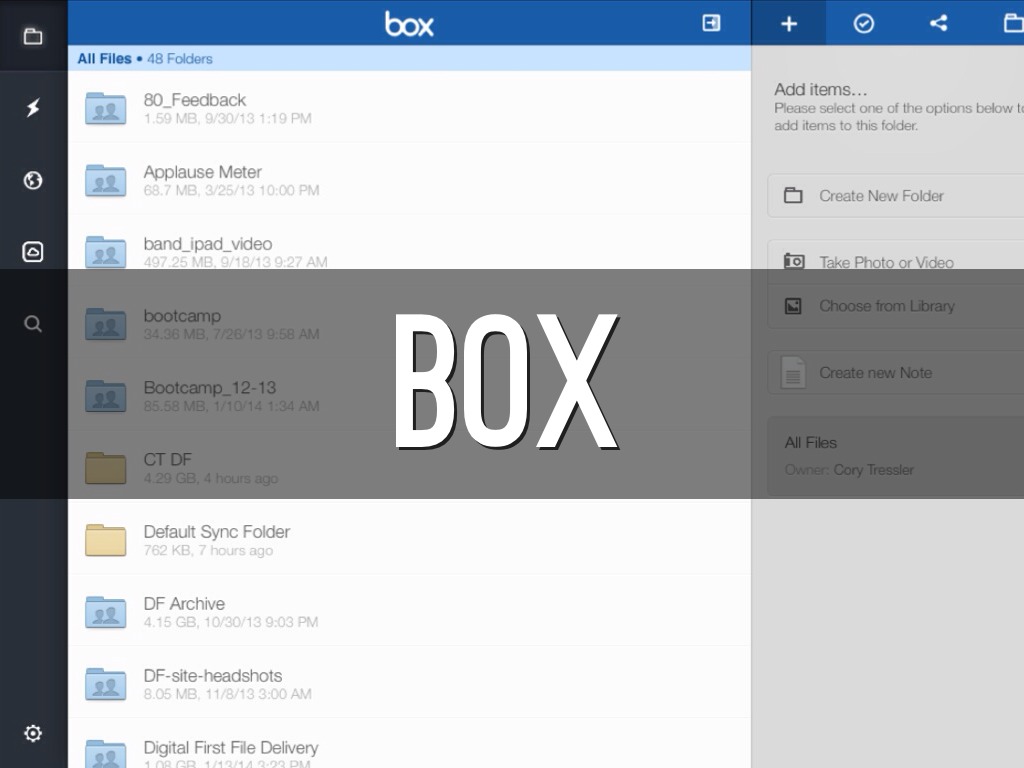
Task: Choose Take Photo or Video
Action: pyautogui.click(x=886, y=262)
